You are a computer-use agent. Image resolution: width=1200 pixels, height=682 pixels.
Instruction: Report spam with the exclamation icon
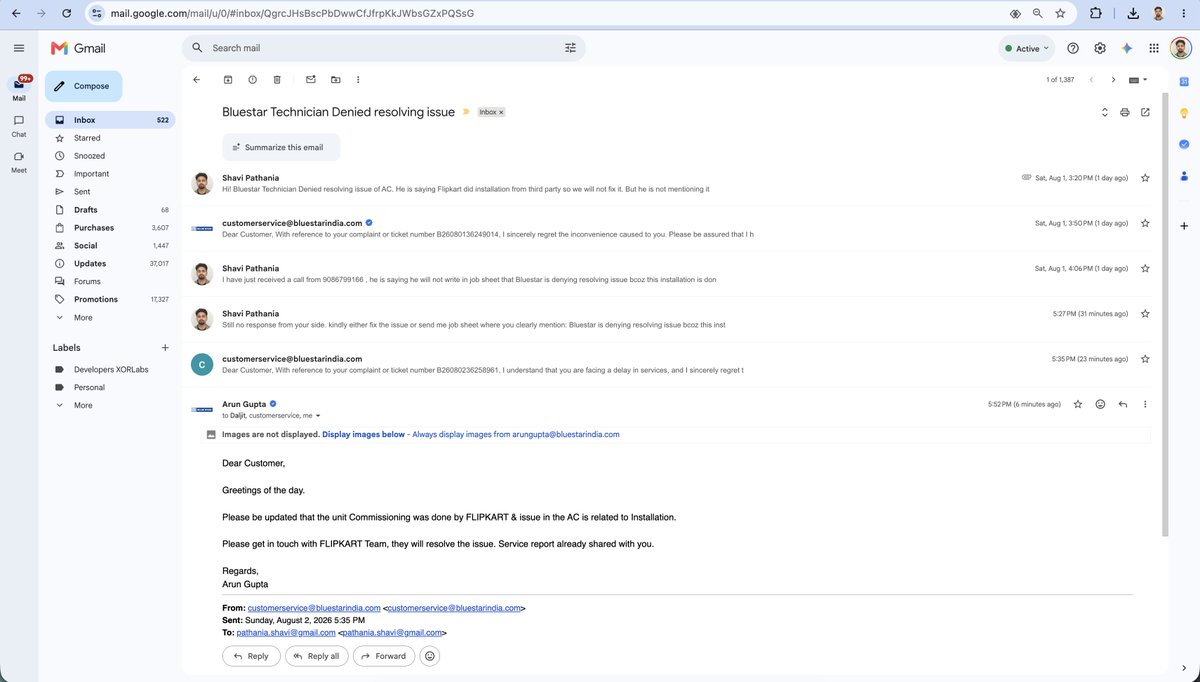[x=252, y=80]
